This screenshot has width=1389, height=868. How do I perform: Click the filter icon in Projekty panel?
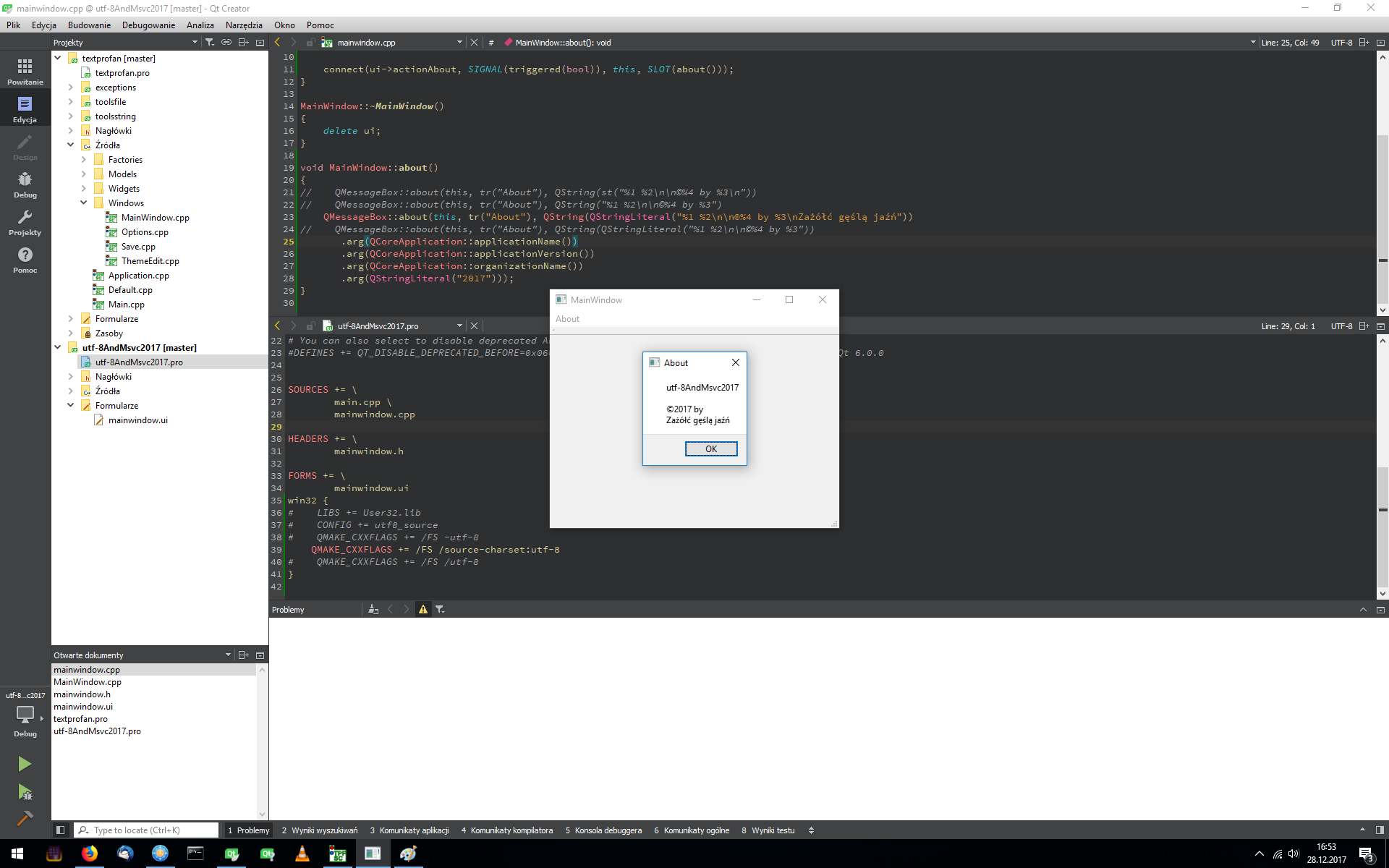tap(210, 43)
